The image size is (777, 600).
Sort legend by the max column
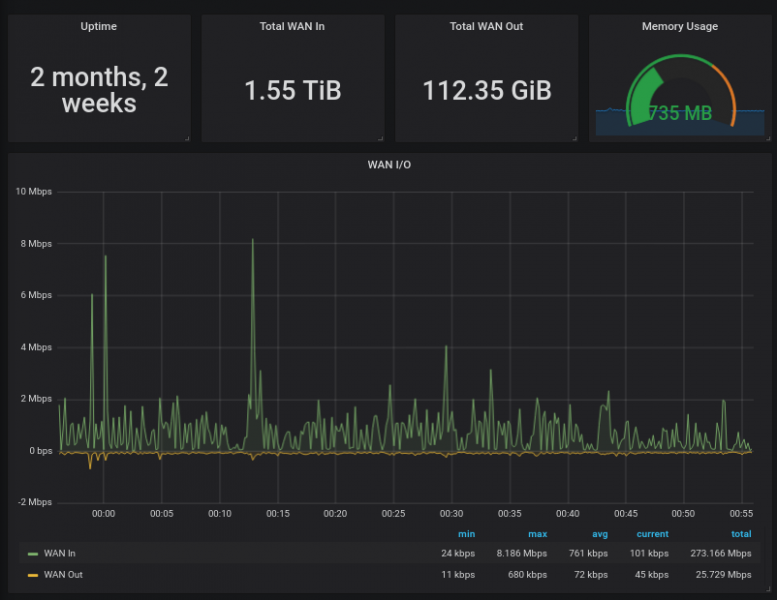pos(538,534)
